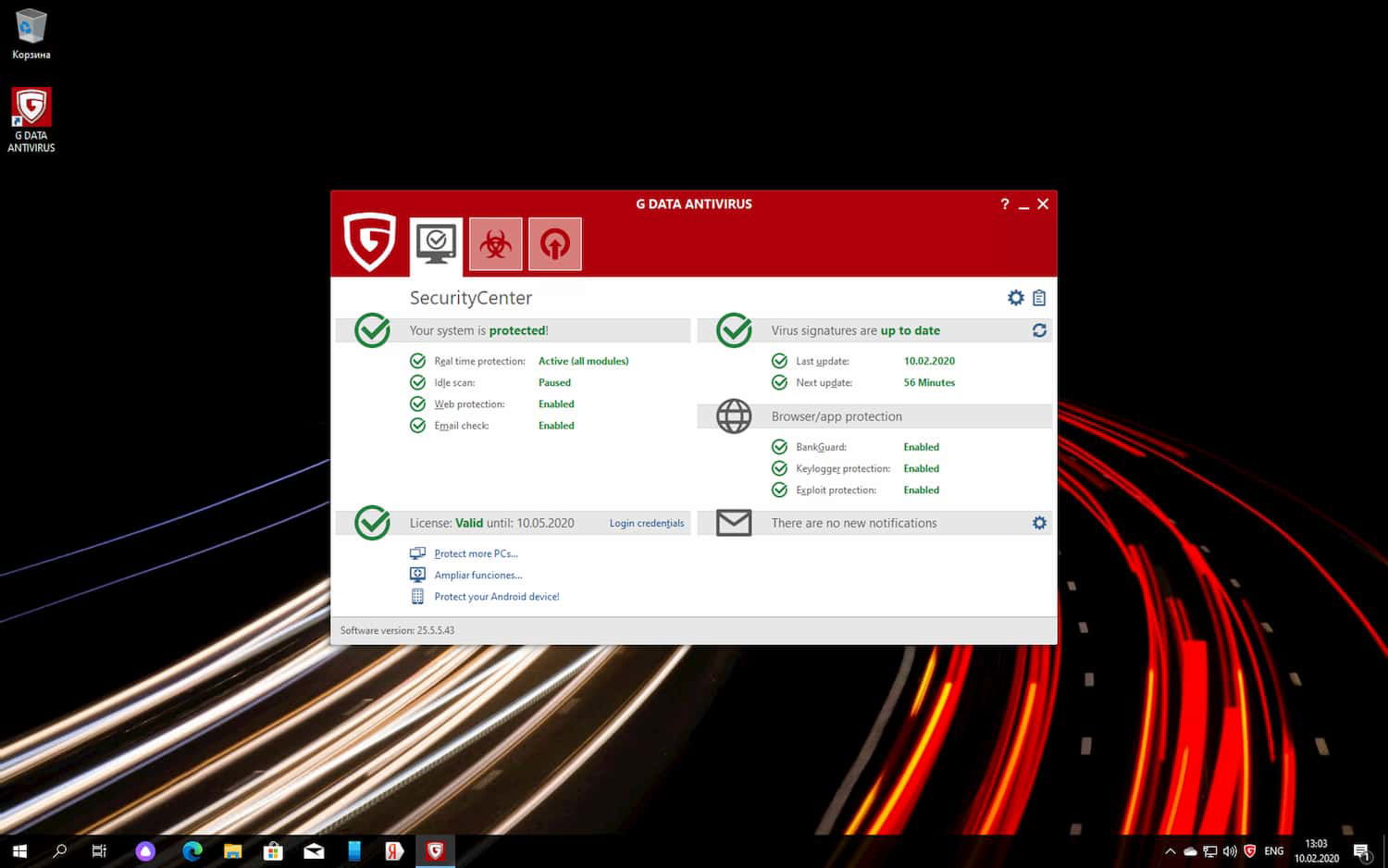Viewport: 1388px width, 868px height.
Task: Open the Update module (arrow icon)
Action: coord(555,243)
